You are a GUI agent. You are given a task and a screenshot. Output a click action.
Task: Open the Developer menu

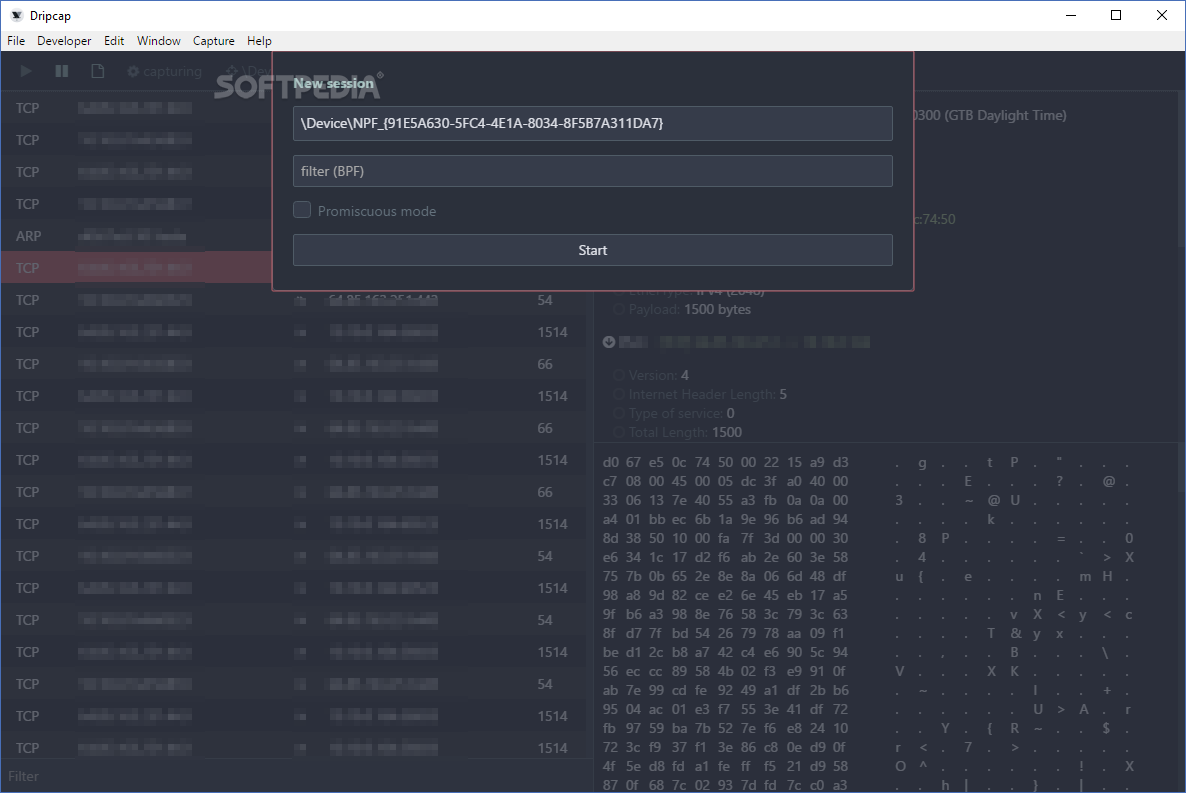pyautogui.click(x=64, y=41)
